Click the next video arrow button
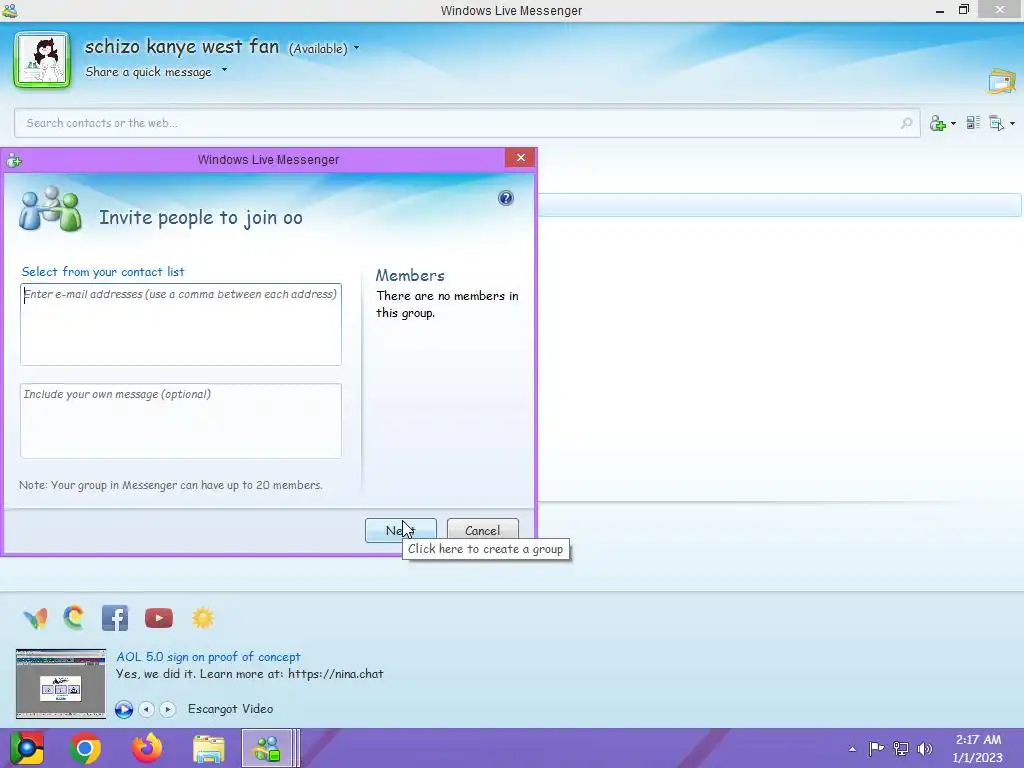Screen dimensions: 1024x768 168,709
